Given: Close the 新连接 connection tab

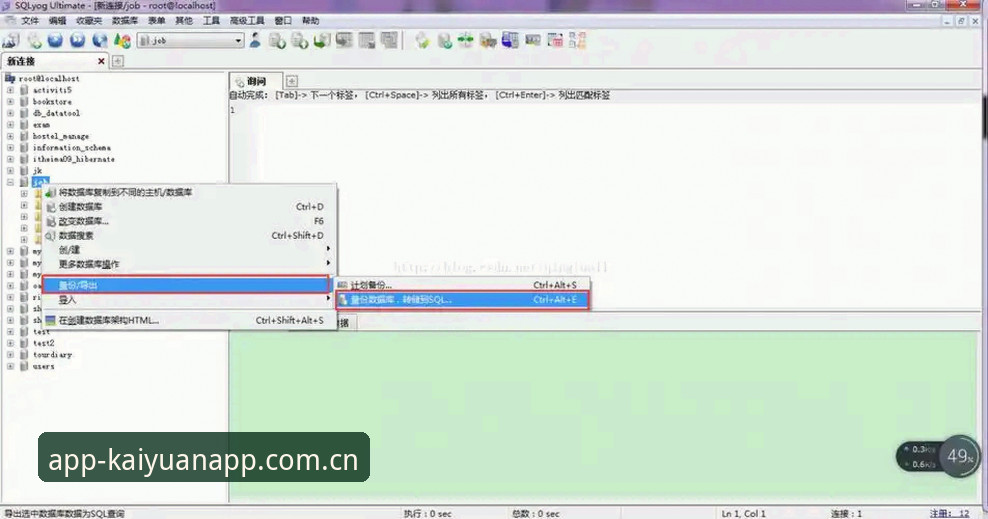Looking at the screenshot, I should tap(101, 61).
